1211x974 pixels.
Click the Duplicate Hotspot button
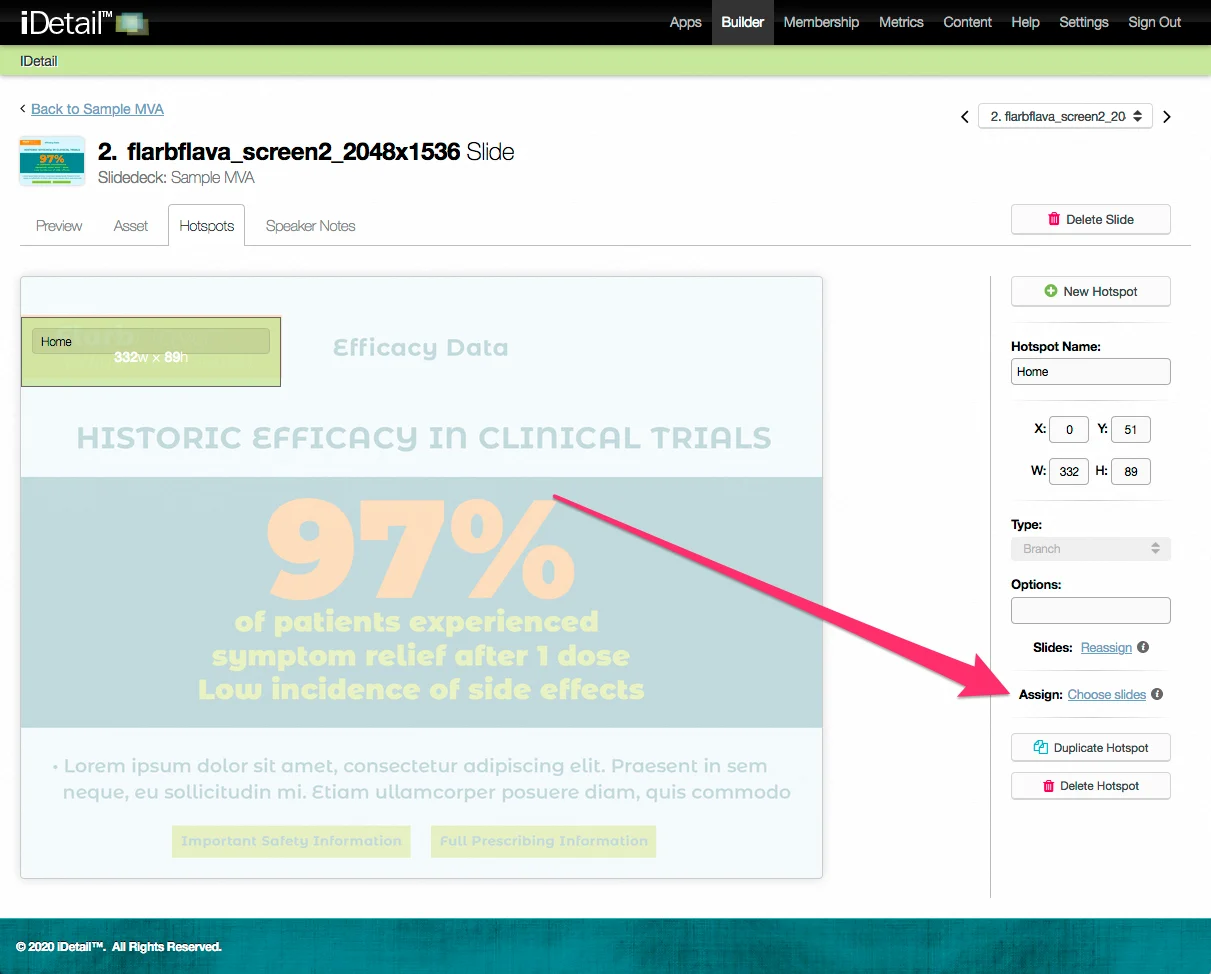1091,747
